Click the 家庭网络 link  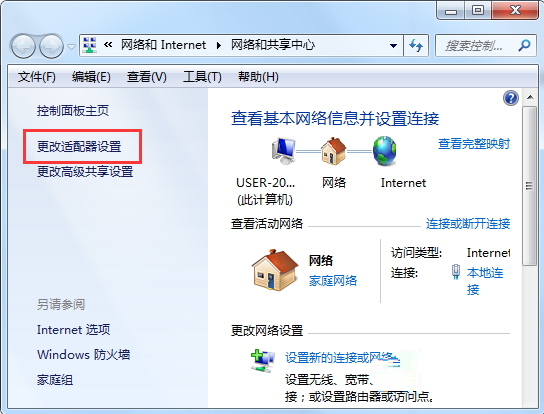(x=333, y=280)
